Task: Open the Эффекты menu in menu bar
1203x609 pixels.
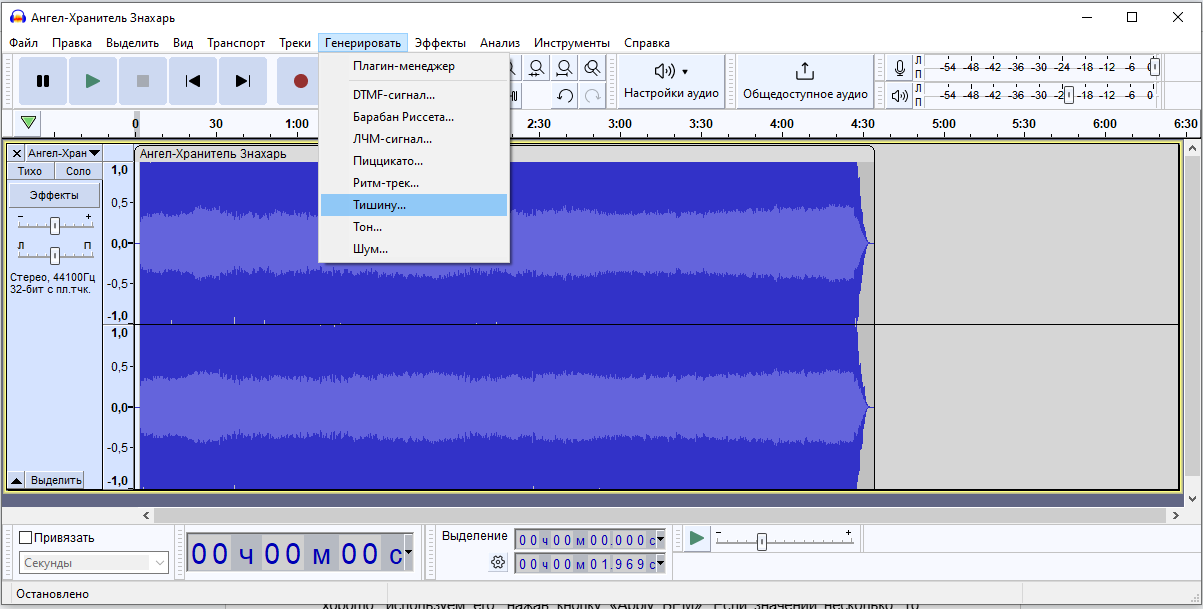Action: [440, 43]
